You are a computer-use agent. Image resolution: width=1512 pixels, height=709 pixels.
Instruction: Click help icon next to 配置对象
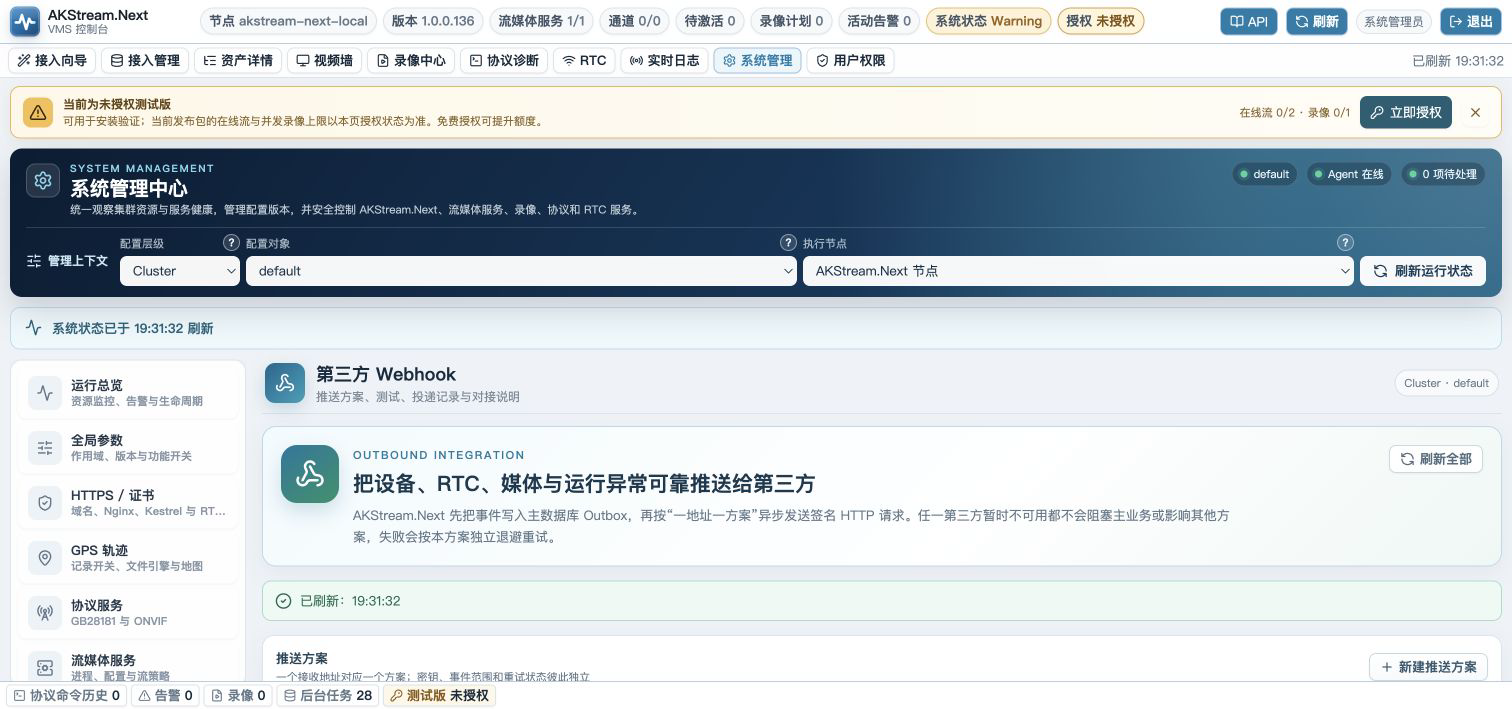(x=788, y=243)
